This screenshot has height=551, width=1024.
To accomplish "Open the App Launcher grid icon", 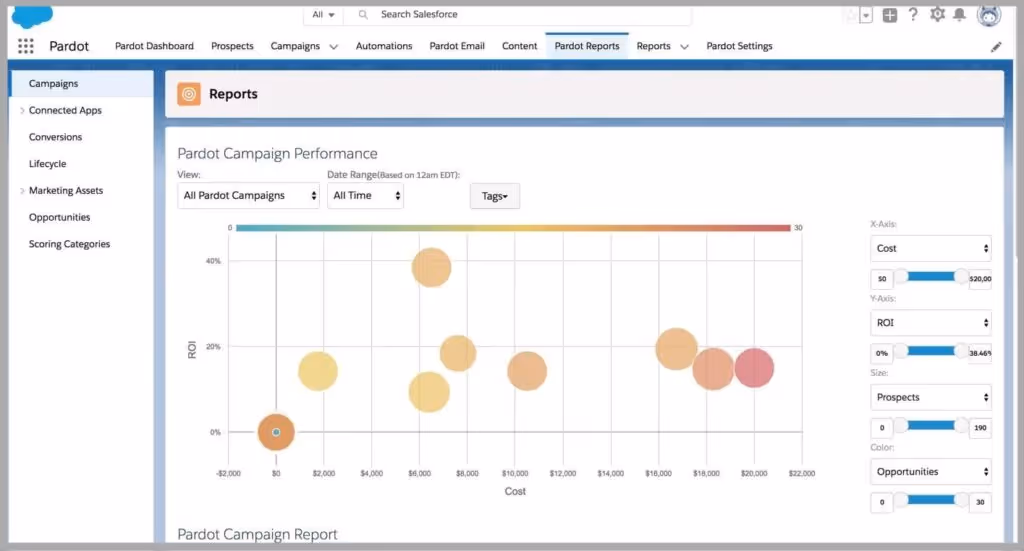I will (25, 46).
